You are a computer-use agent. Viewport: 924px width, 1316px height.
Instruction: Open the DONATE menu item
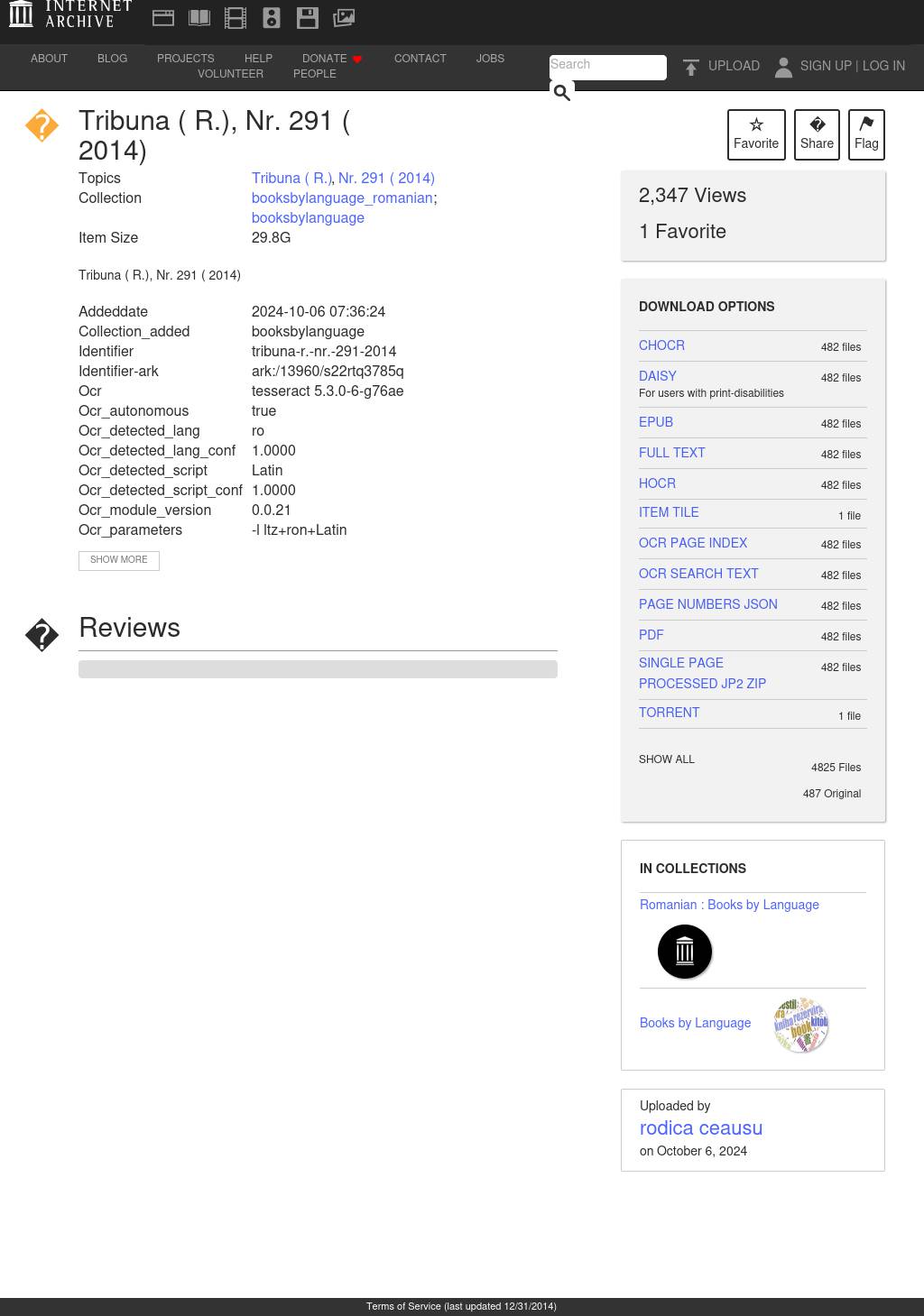pos(325,59)
